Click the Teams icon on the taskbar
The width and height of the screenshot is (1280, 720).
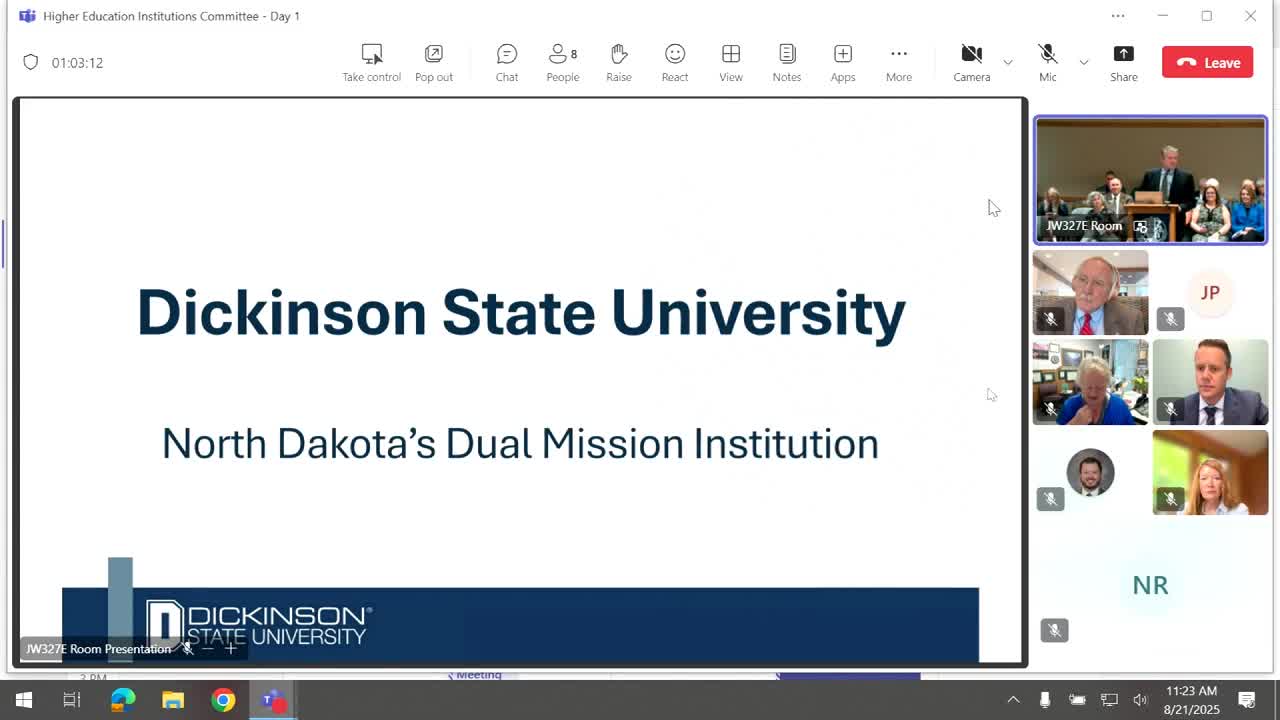(x=273, y=700)
